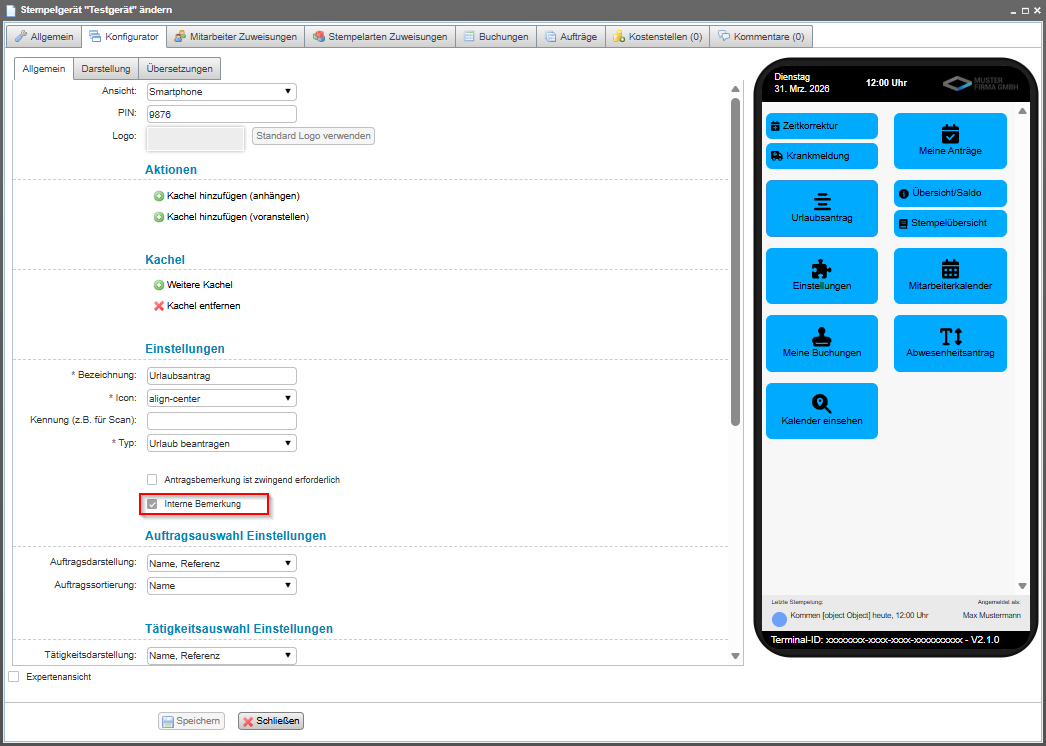Image resolution: width=1046 pixels, height=746 pixels.
Task: Click green plus icon for Kachel hinzufügen (anhängen)
Action: [x=159, y=196]
